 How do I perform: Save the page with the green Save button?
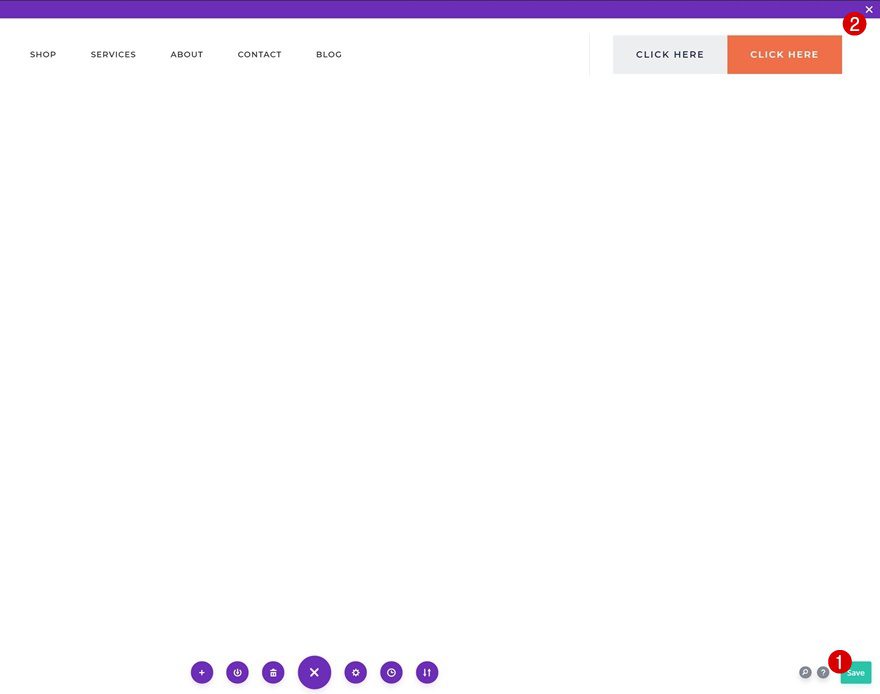(x=855, y=672)
